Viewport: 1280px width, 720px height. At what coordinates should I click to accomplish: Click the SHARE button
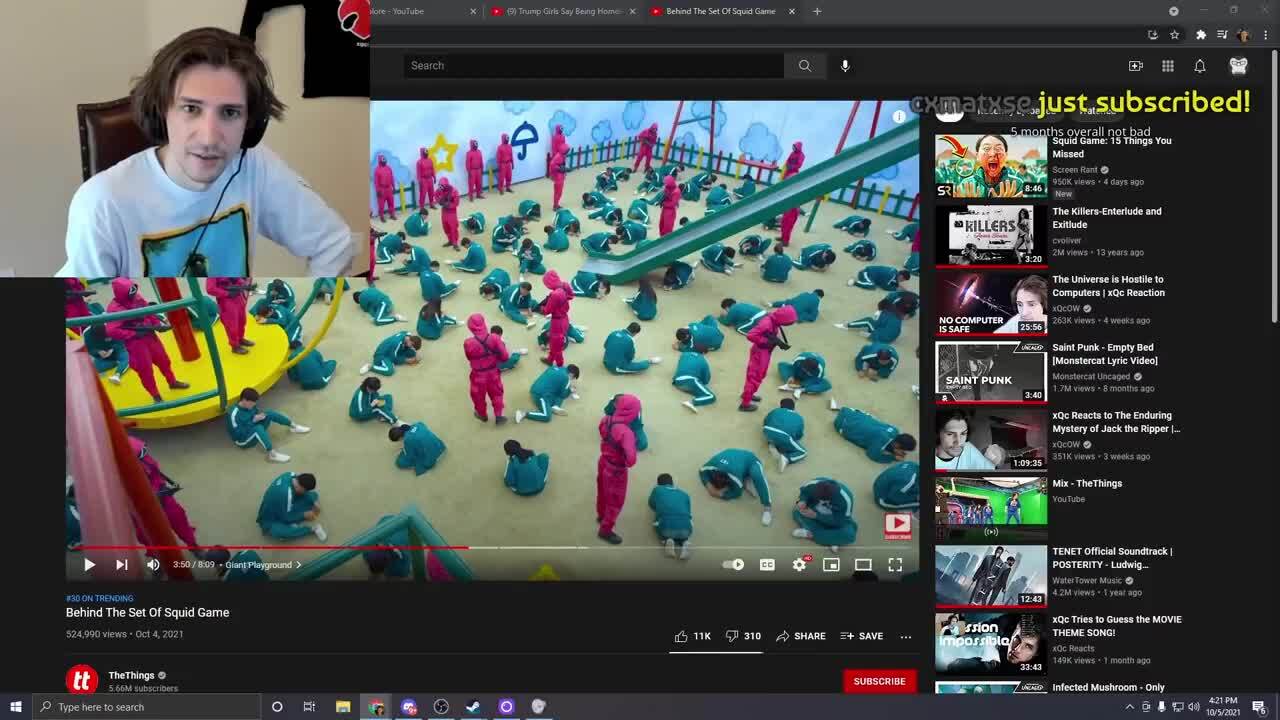point(801,636)
